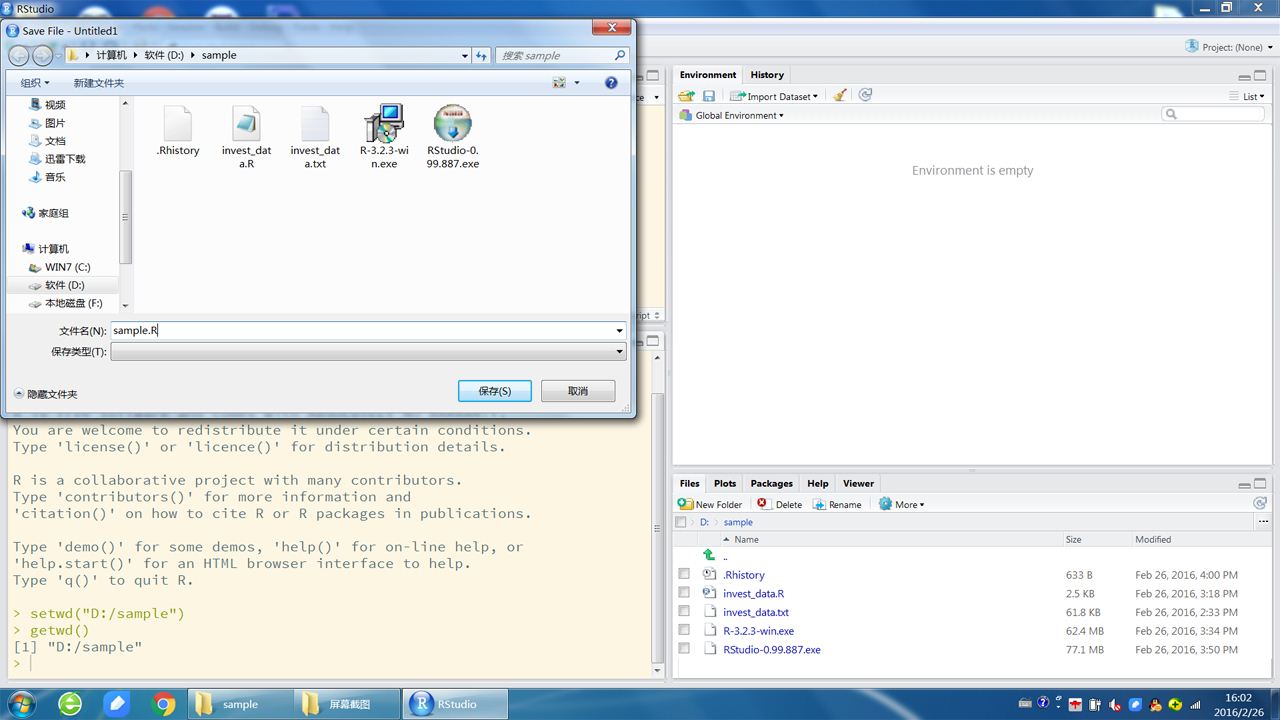
Task: Click the refresh icon in Files pane
Action: pyautogui.click(x=1260, y=504)
